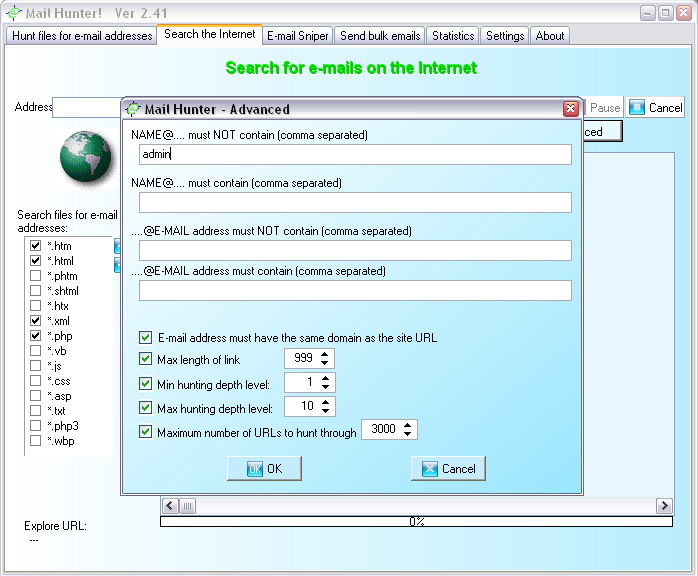
Task: Click the URL limit 3000 field
Action: pos(382,429)
